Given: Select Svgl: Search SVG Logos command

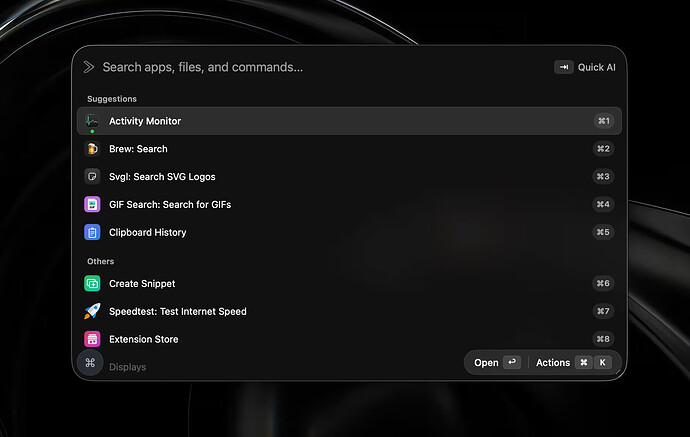Looking at the screenshot, I should pos(349,176).
